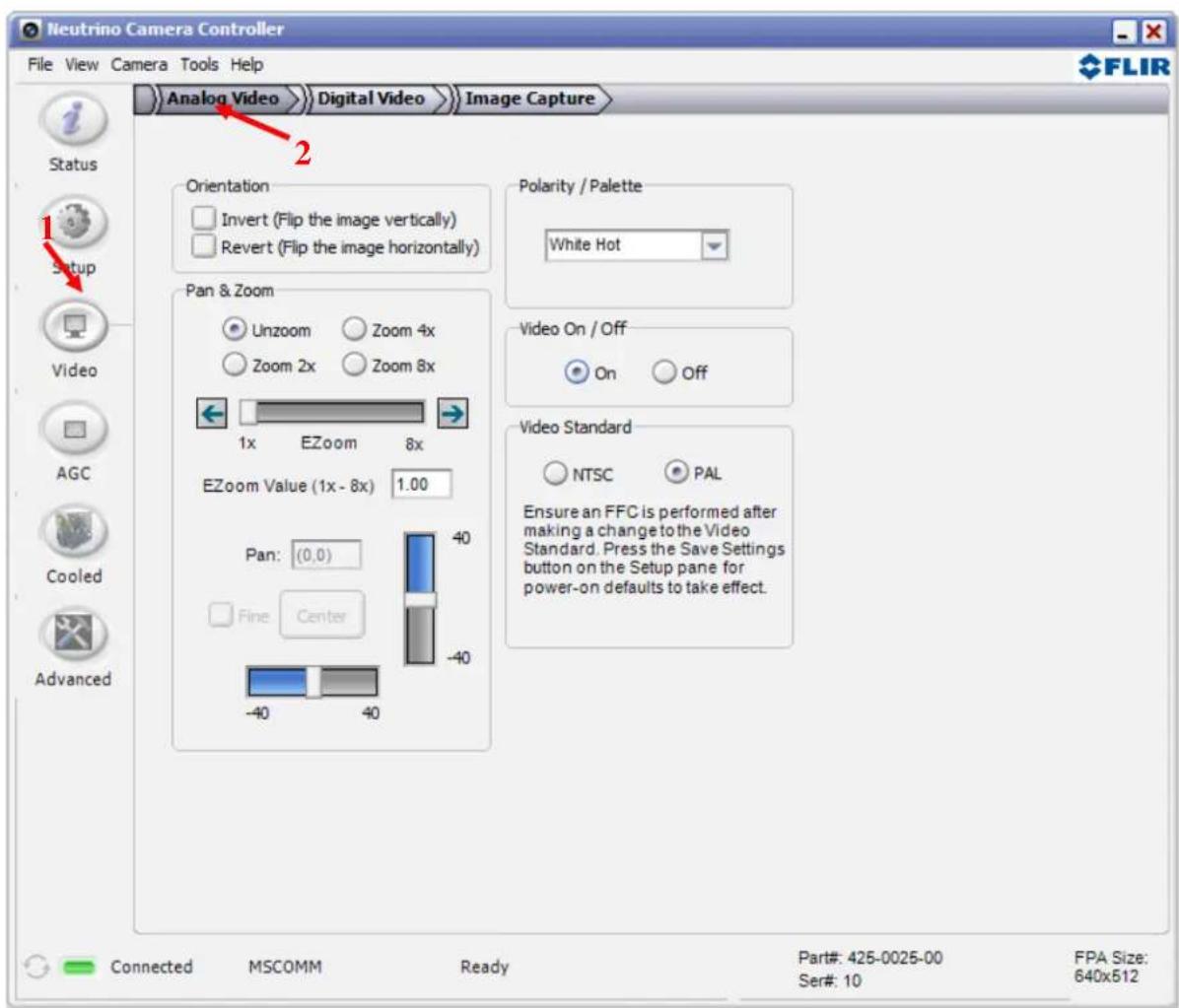Click the green connection indicator light
The image size is (1179, 1008).
click(x=79, y=968)
